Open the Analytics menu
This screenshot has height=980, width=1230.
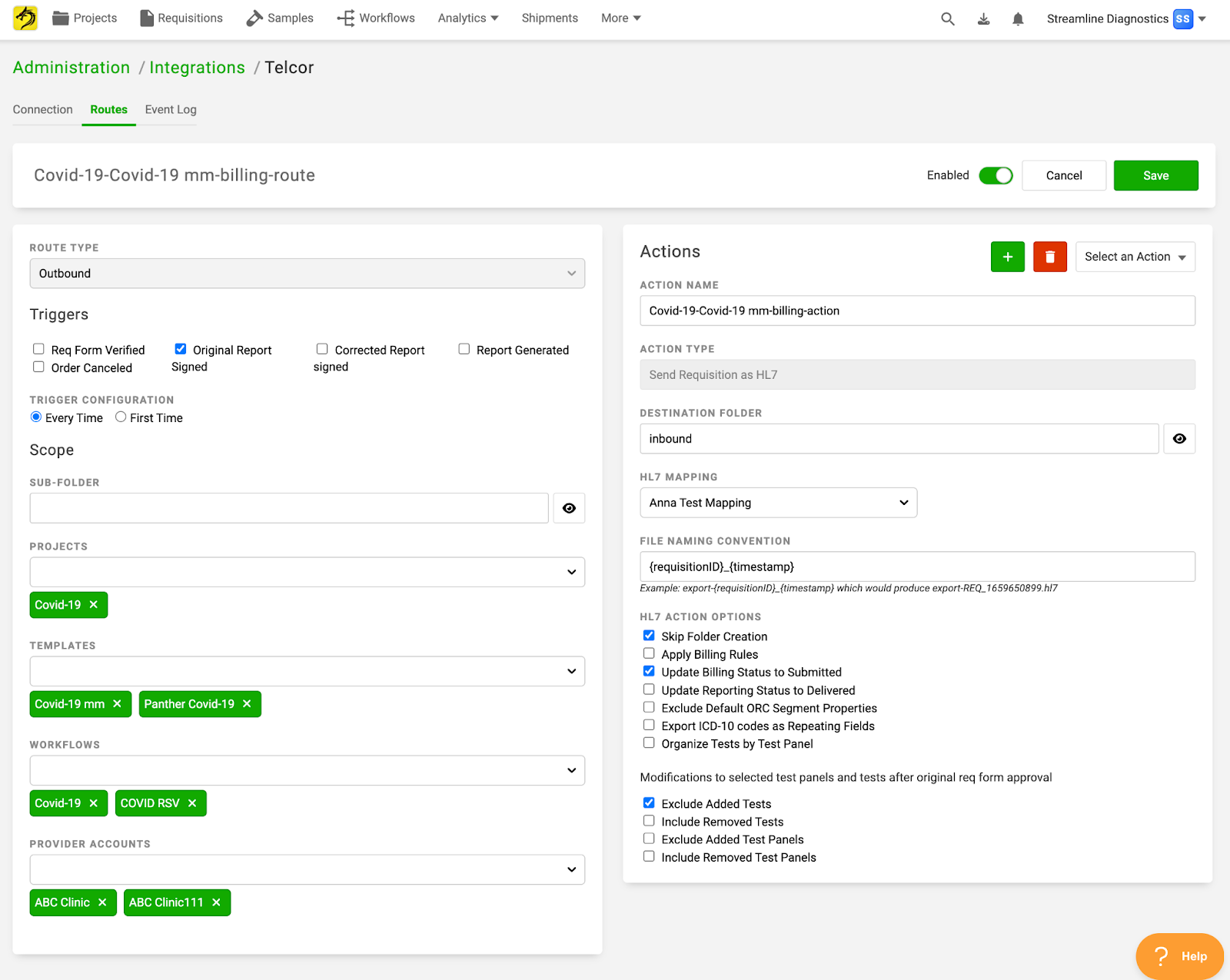[468, 18]
